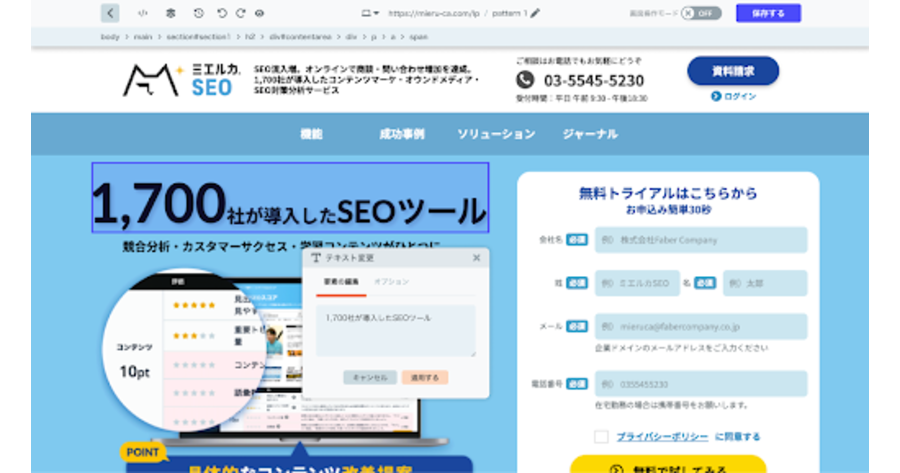Open the ソリューション navigation menu
Image resolution: width=900 pixels, height=473 pixels.
[x=496, y=134]
